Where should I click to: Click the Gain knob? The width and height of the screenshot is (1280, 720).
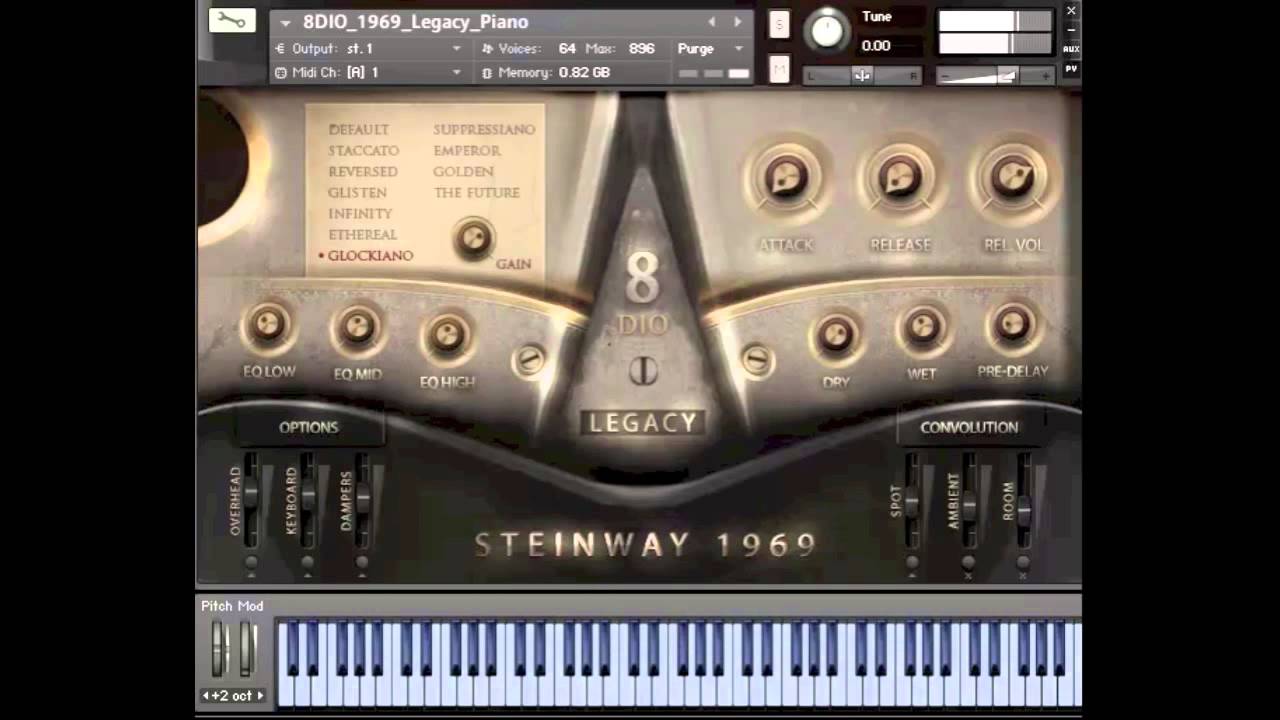(474, 238)
